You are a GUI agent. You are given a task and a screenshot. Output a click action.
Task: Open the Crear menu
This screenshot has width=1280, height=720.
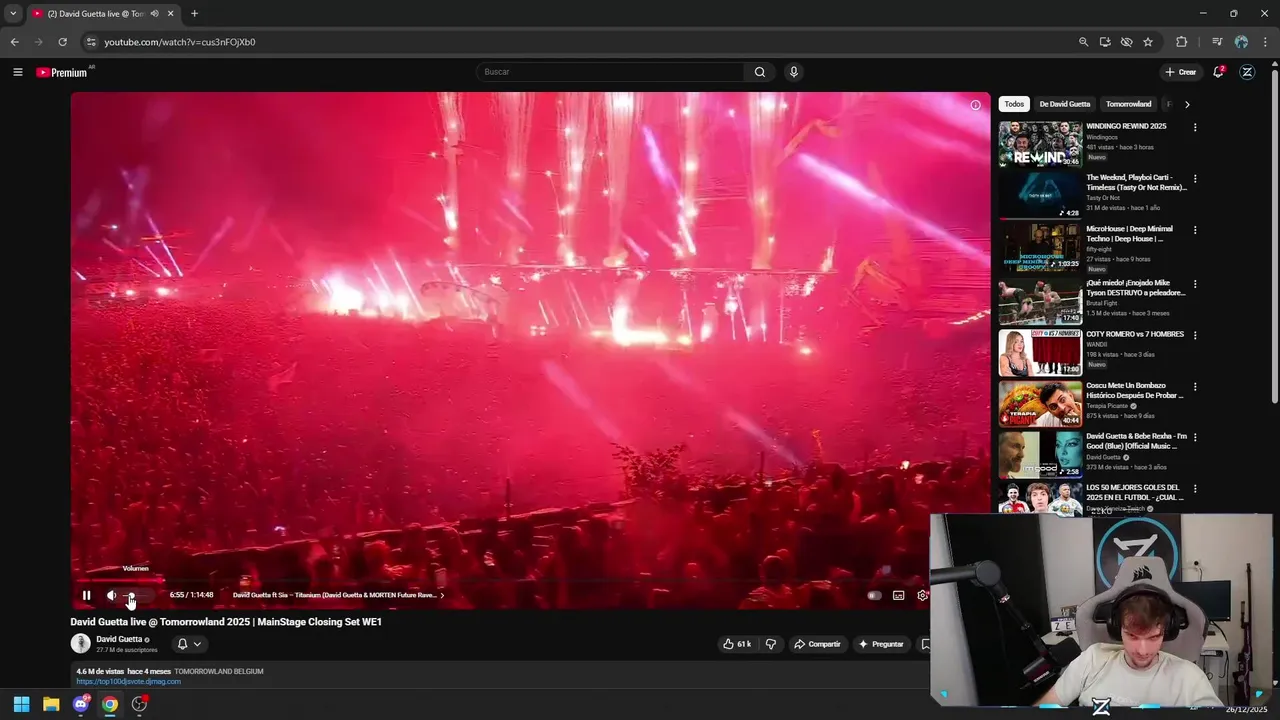(1180, 72)
